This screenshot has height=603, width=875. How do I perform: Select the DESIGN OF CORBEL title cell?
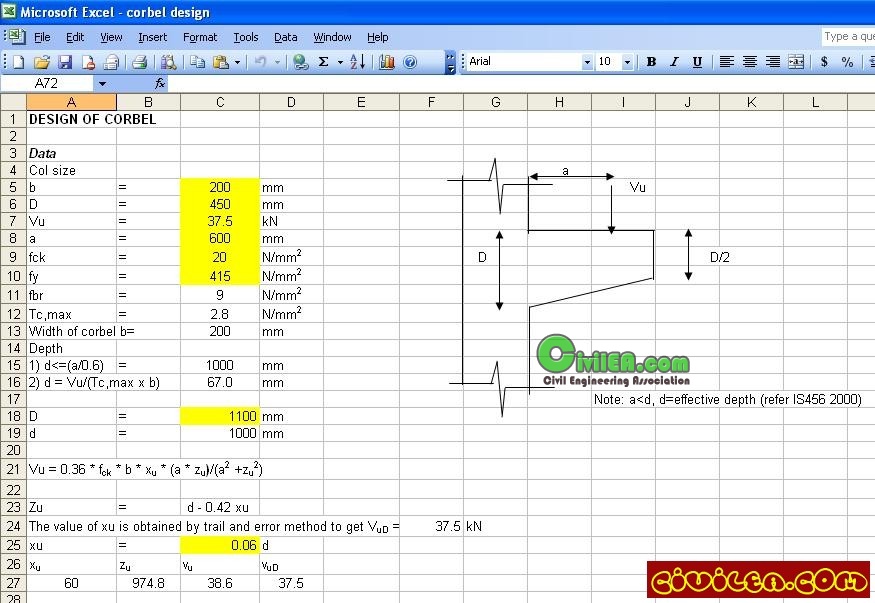coord(71,119)
